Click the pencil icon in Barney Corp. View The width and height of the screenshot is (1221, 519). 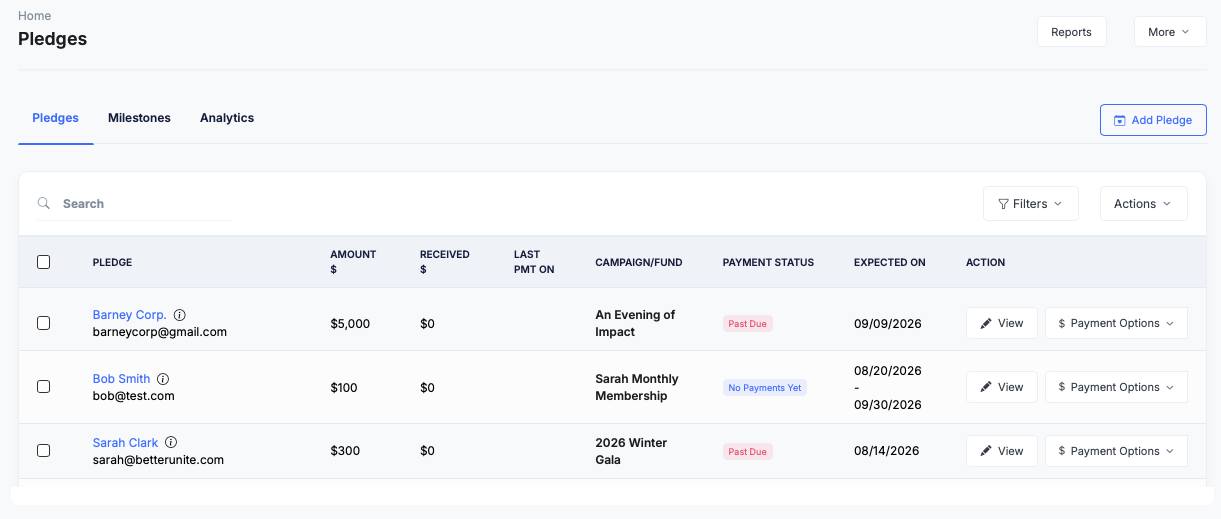pyautogui.click(x=986, y=323)
